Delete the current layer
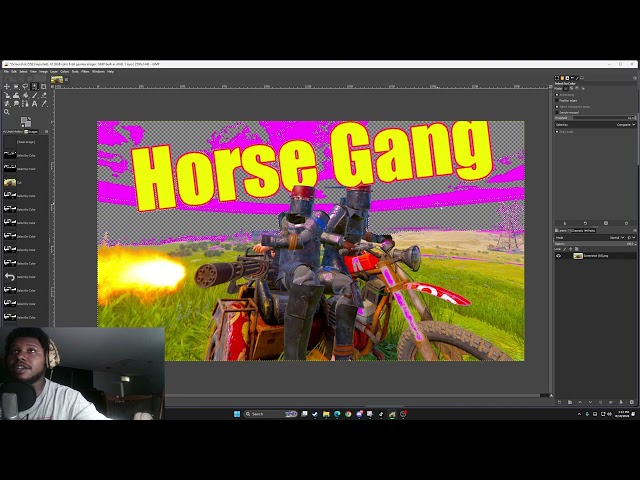The width and height of the screenshot is (640, 480). 631,402
